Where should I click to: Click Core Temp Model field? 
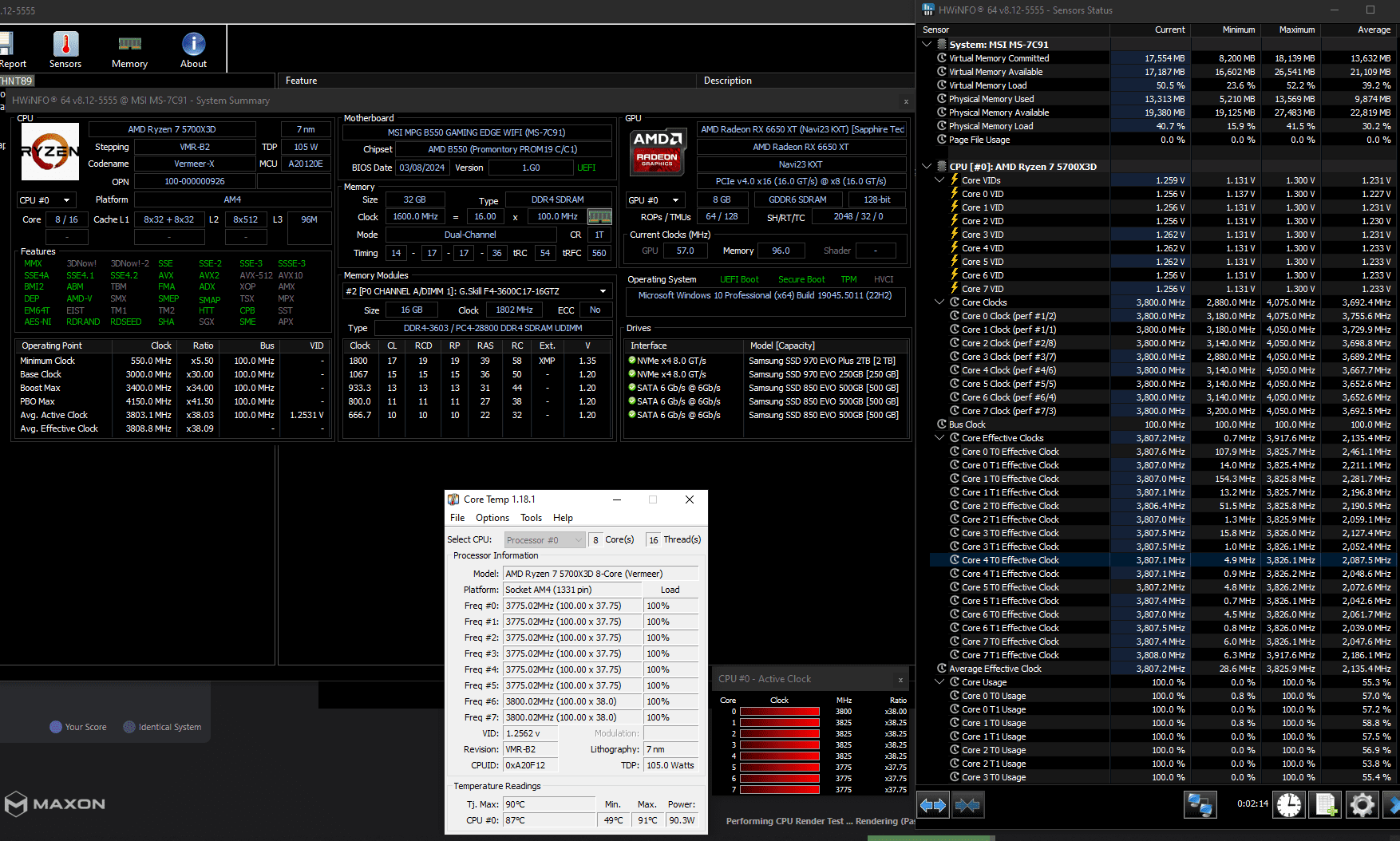[601, 574]
